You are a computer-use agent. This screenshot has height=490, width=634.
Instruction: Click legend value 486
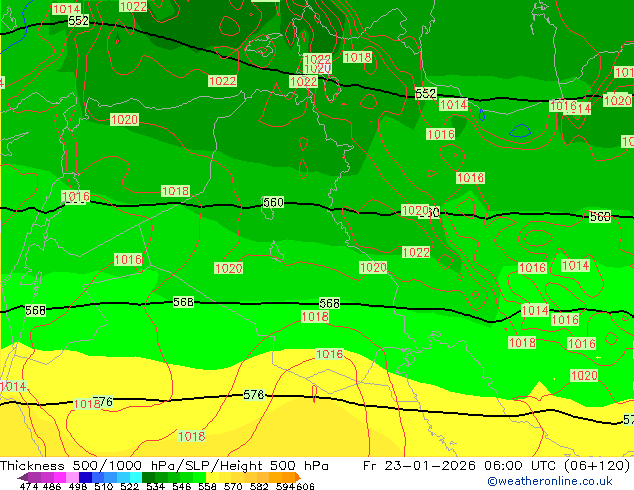[52, 486]
